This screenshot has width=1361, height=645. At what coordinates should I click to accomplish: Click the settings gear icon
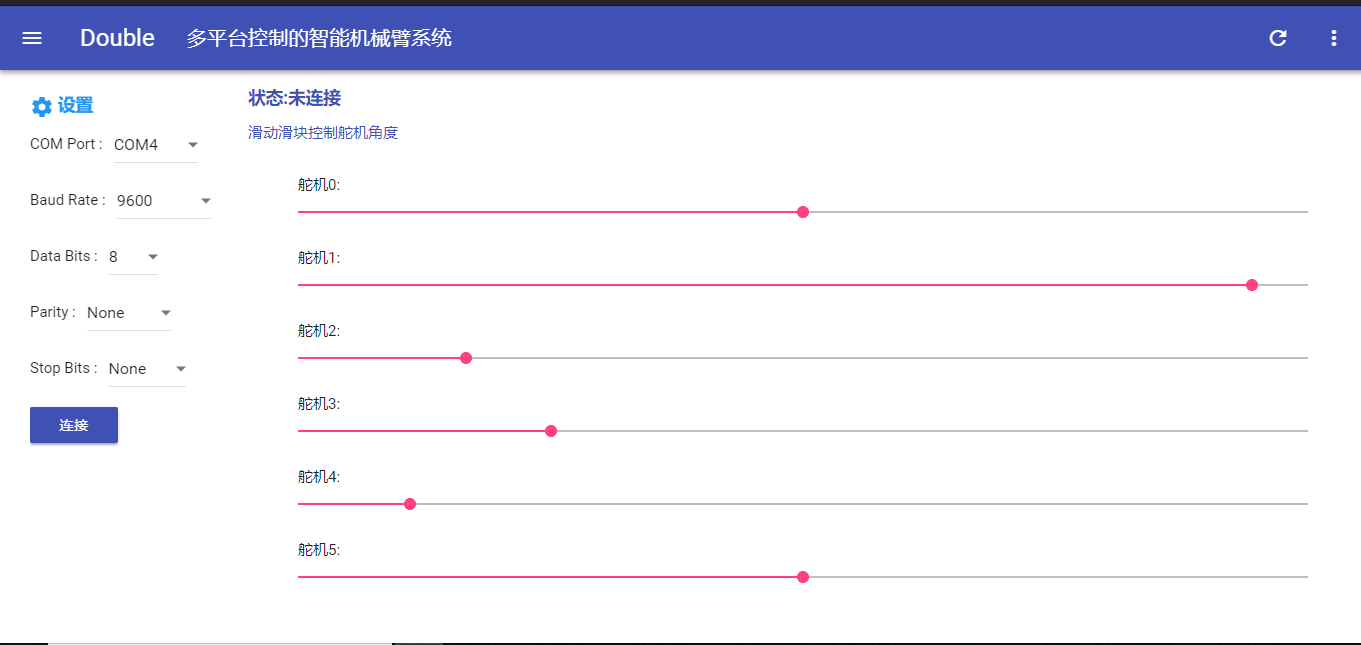(41, 107)
